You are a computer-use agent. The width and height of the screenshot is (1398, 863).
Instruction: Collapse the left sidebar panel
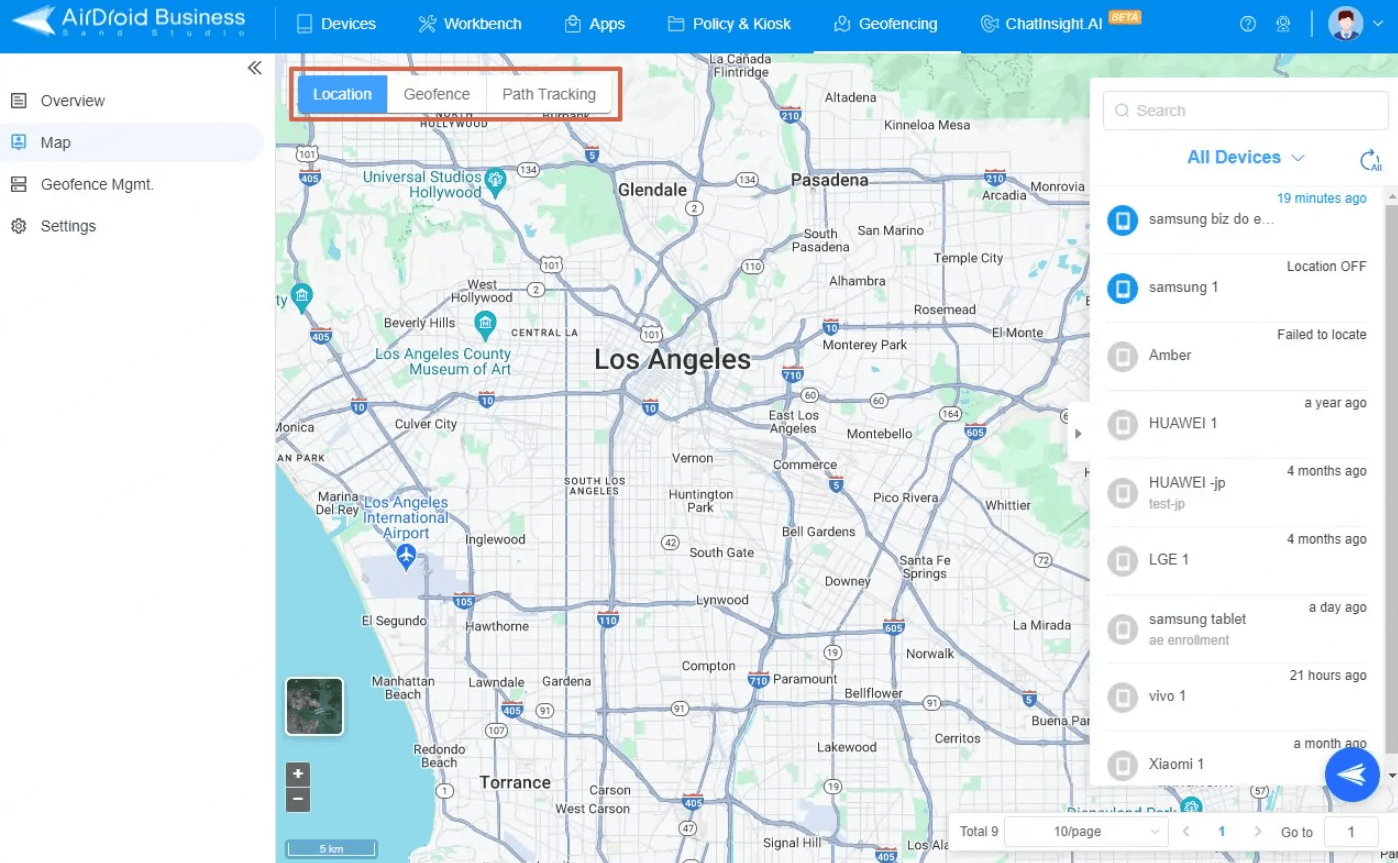pos(254,66)
